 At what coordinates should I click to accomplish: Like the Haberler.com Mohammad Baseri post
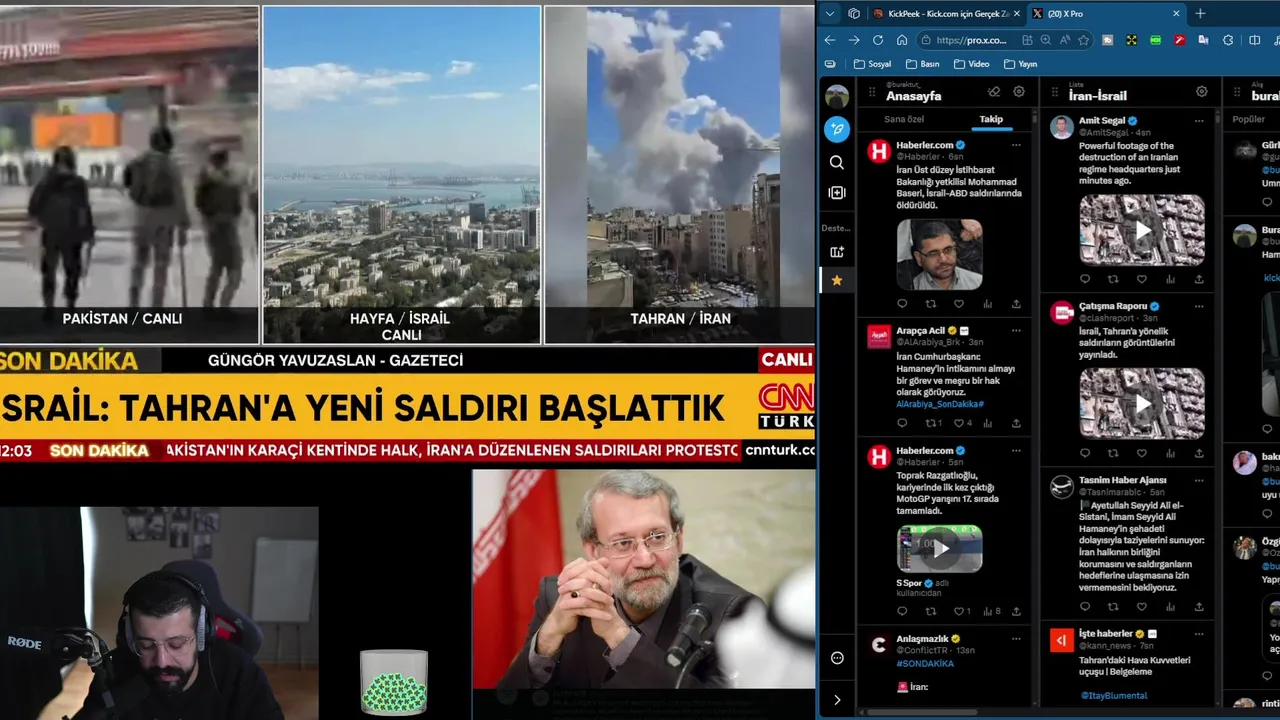959,304
